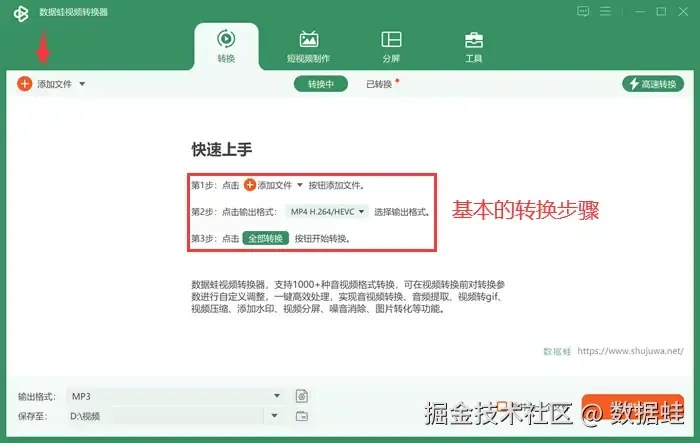Click the https://www.shujuwa.net/ link
The height and width of the screenshot is (443, 700).
[630, 351]
